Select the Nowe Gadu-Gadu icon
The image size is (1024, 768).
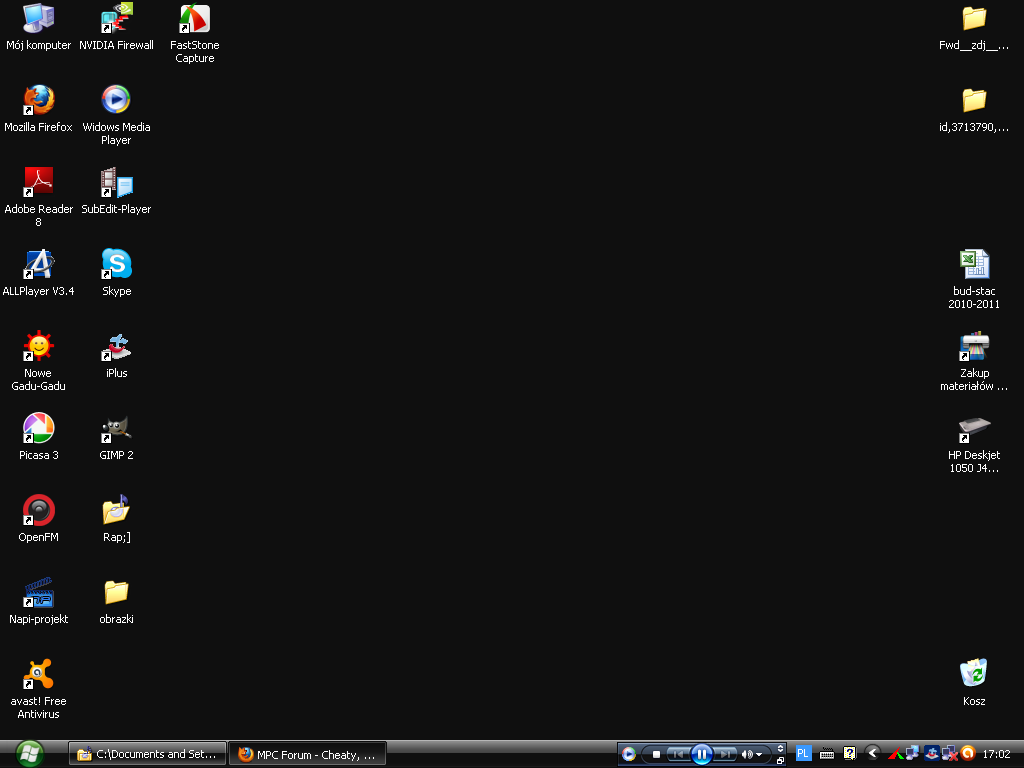[x=39, y=361]
